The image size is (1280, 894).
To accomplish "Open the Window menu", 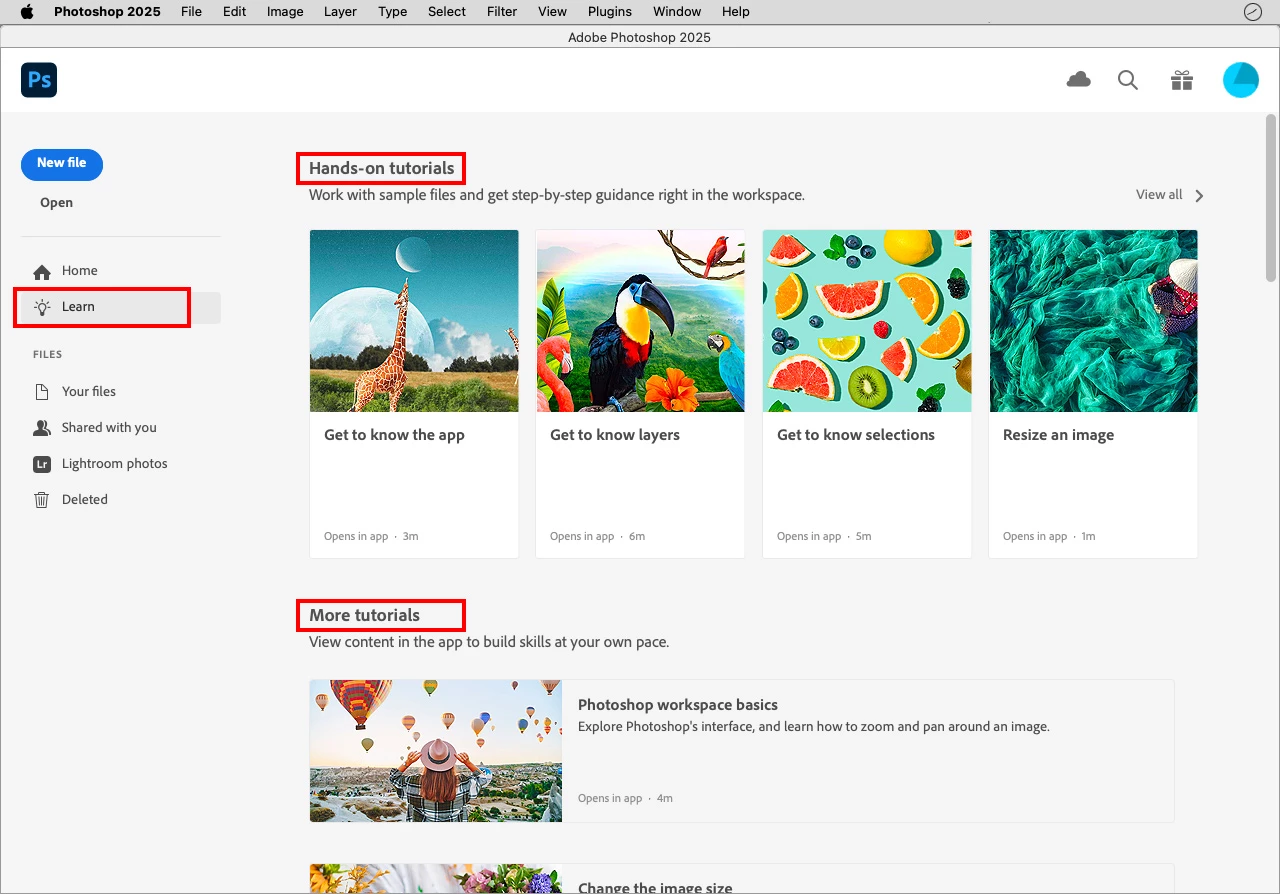I will (677, 12).
